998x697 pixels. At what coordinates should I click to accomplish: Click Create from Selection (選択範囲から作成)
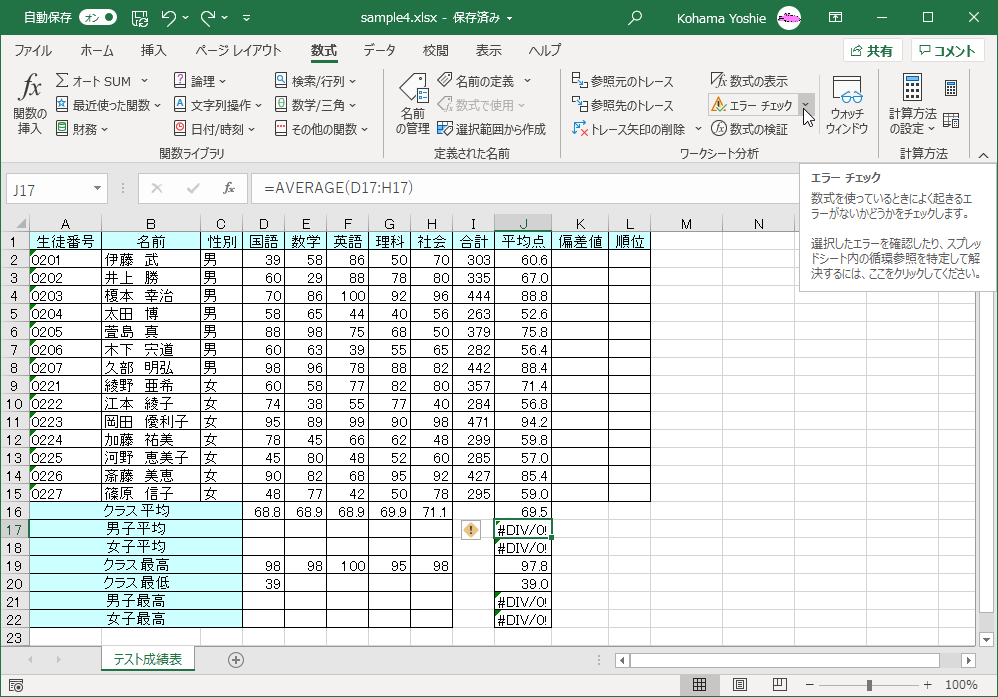(491, 129)
